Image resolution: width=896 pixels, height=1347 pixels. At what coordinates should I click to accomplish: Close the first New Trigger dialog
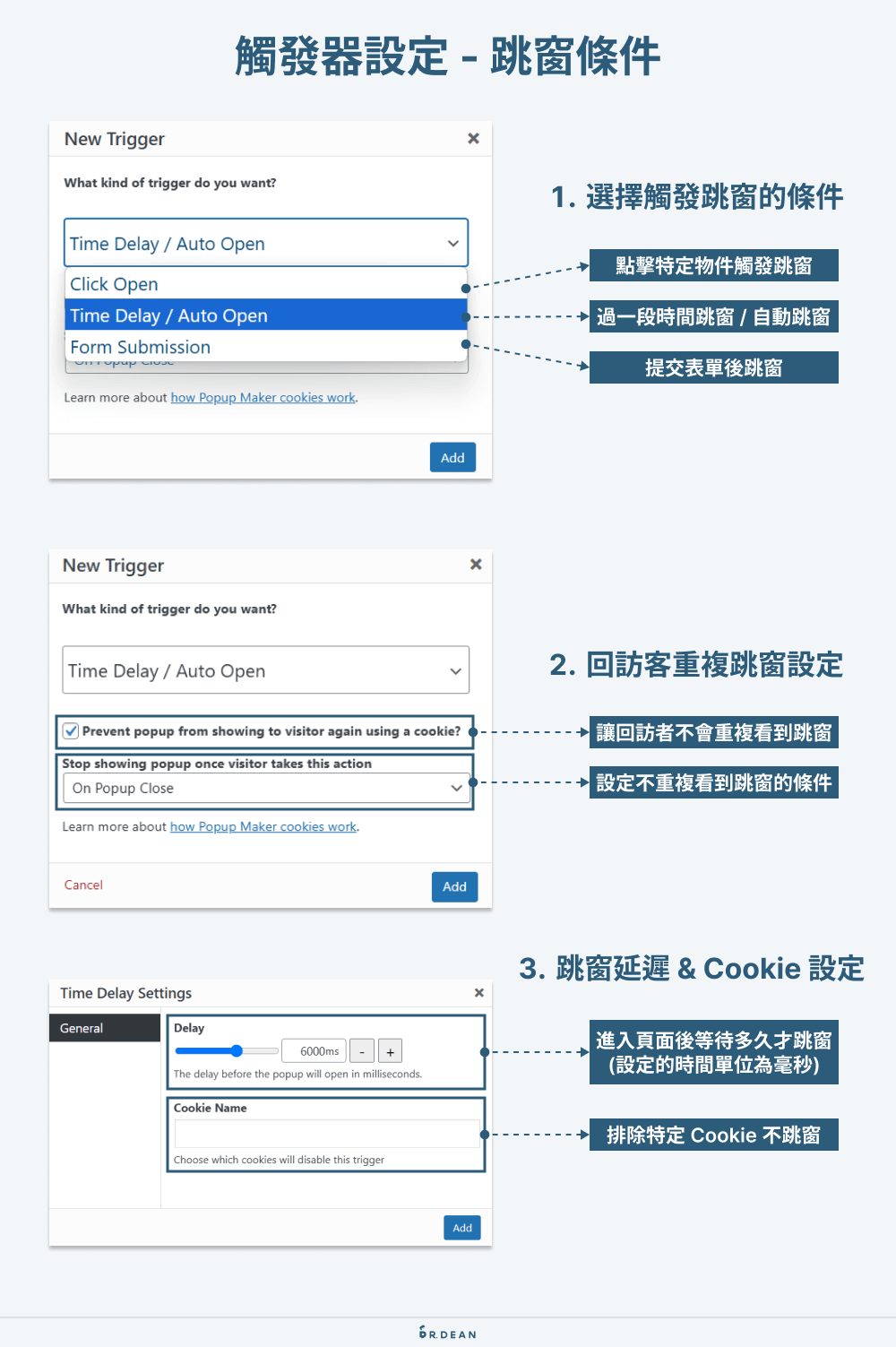click(474, 138)
